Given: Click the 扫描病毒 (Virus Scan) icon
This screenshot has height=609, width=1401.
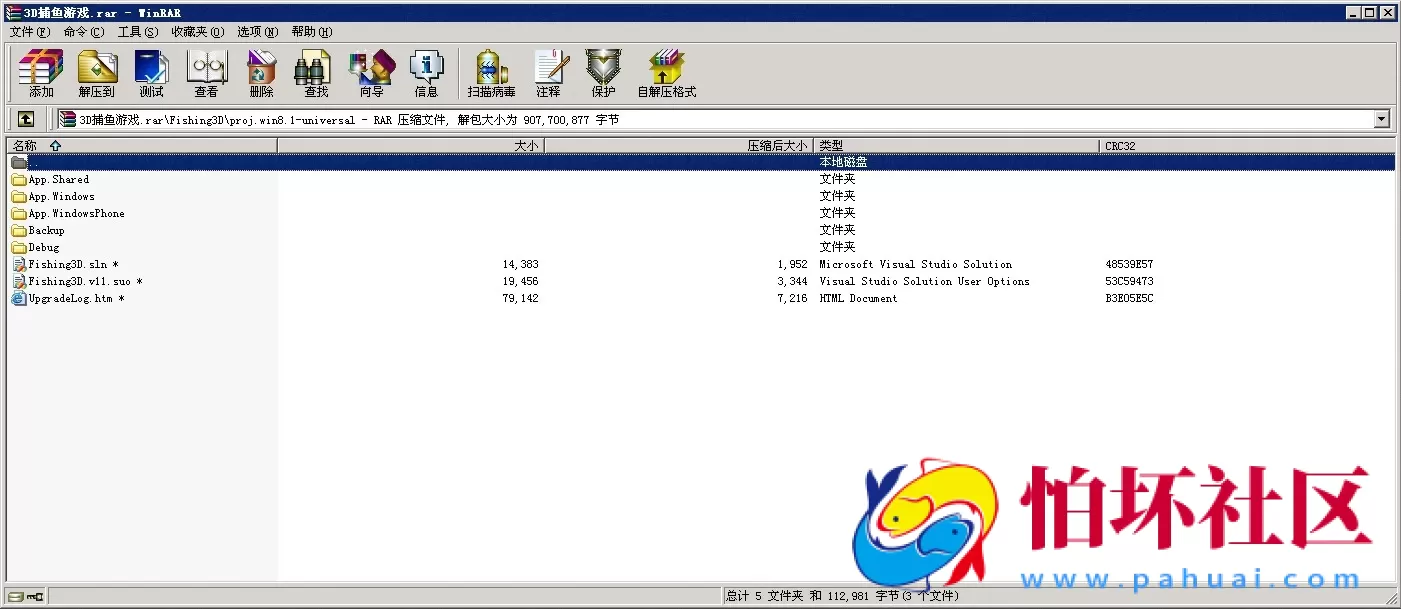Looking at the screenshot, I should coord(489,73).
